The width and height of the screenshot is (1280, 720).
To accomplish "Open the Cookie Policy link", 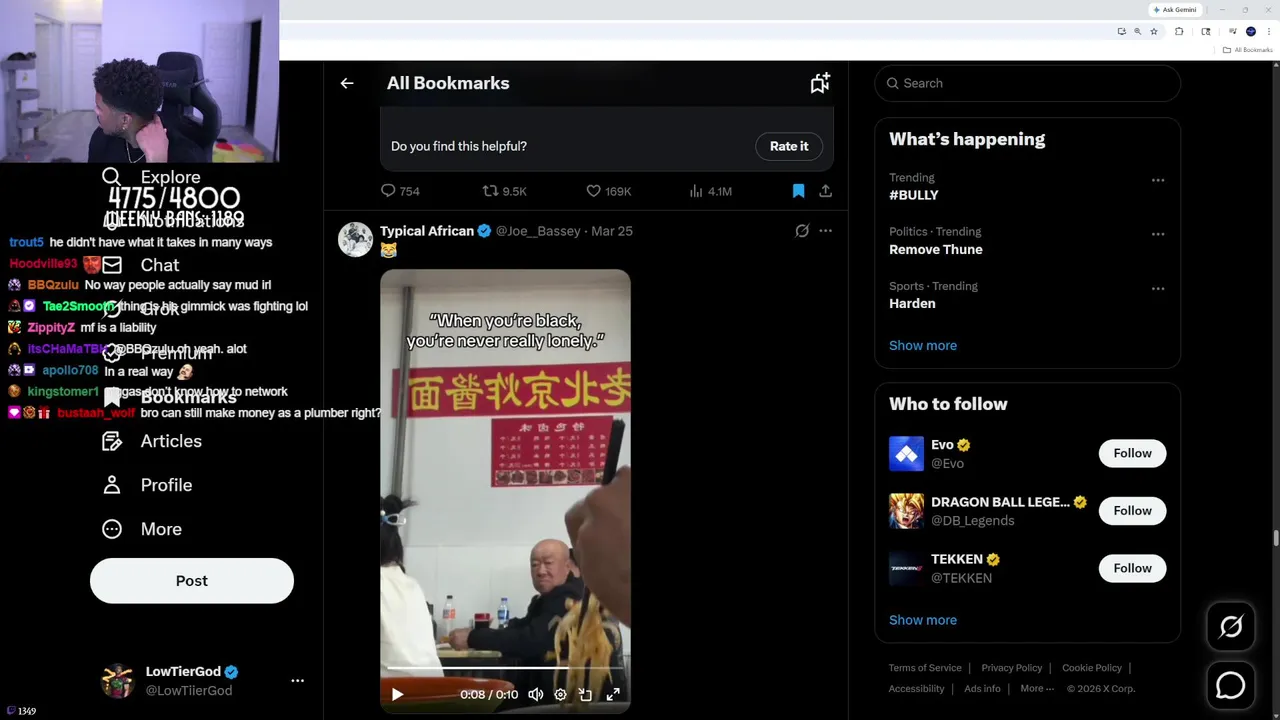I will [x=1092, y=668].
